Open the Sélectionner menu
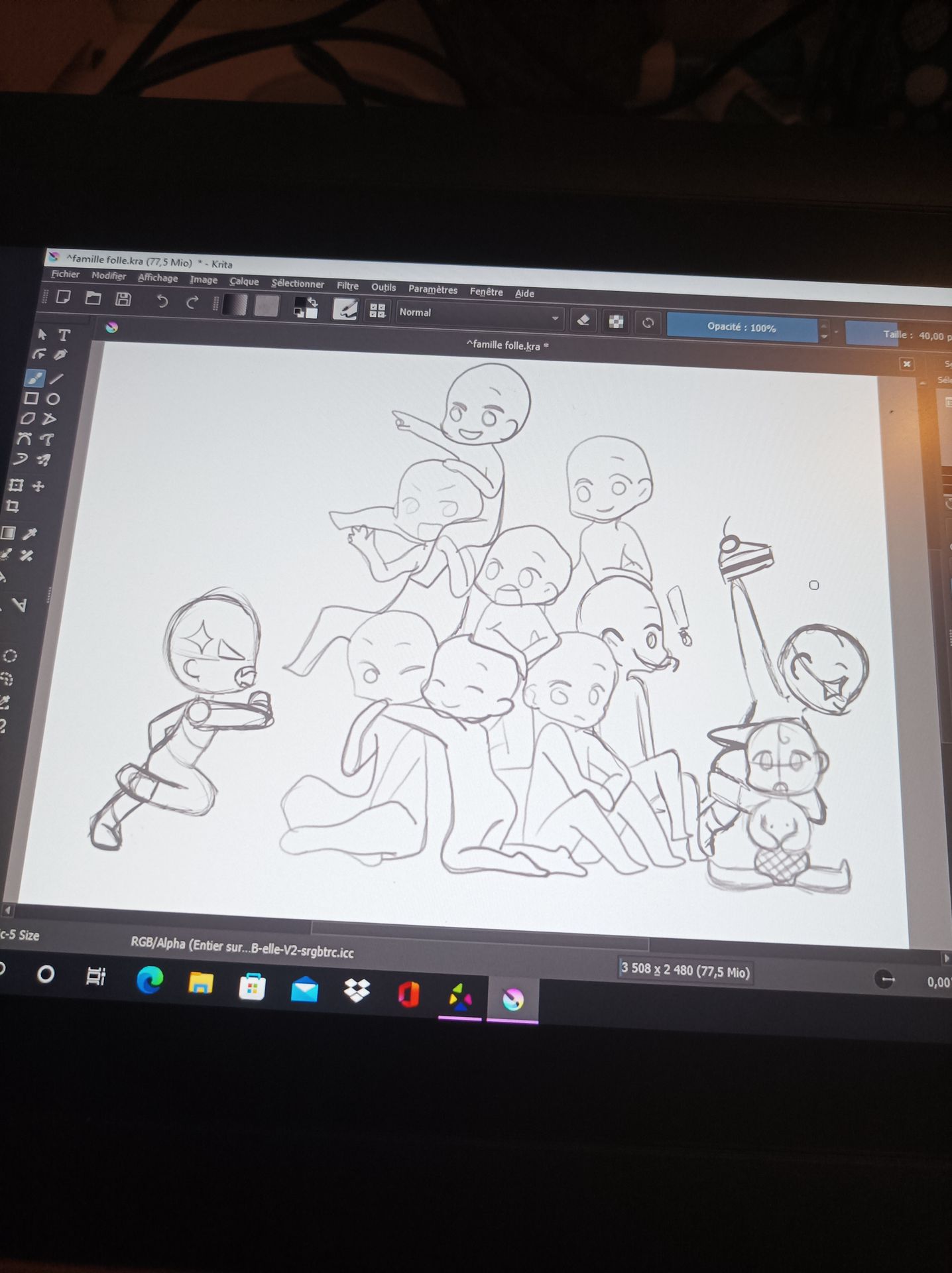Screen dimensions: 952x1273 [298, 284]
